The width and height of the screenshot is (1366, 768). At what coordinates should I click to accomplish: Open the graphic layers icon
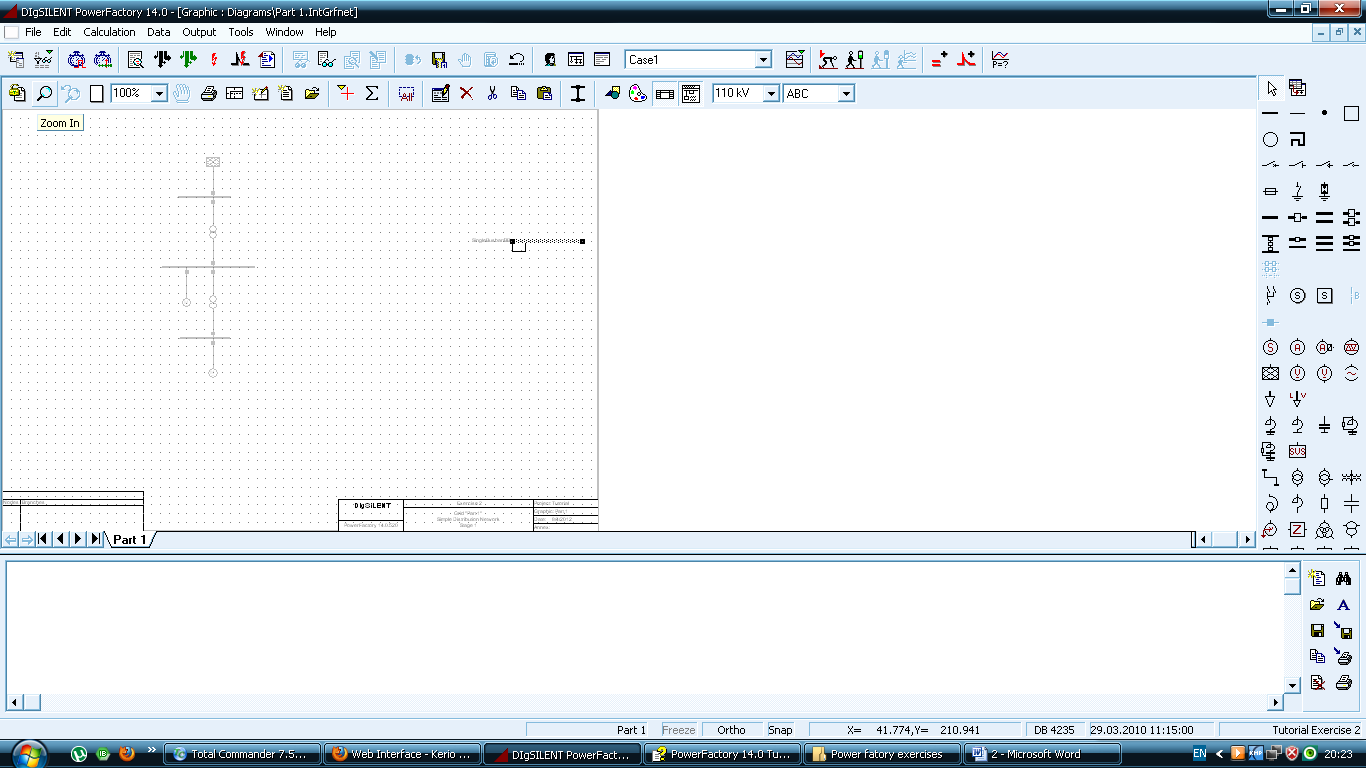tap(613, 93)
